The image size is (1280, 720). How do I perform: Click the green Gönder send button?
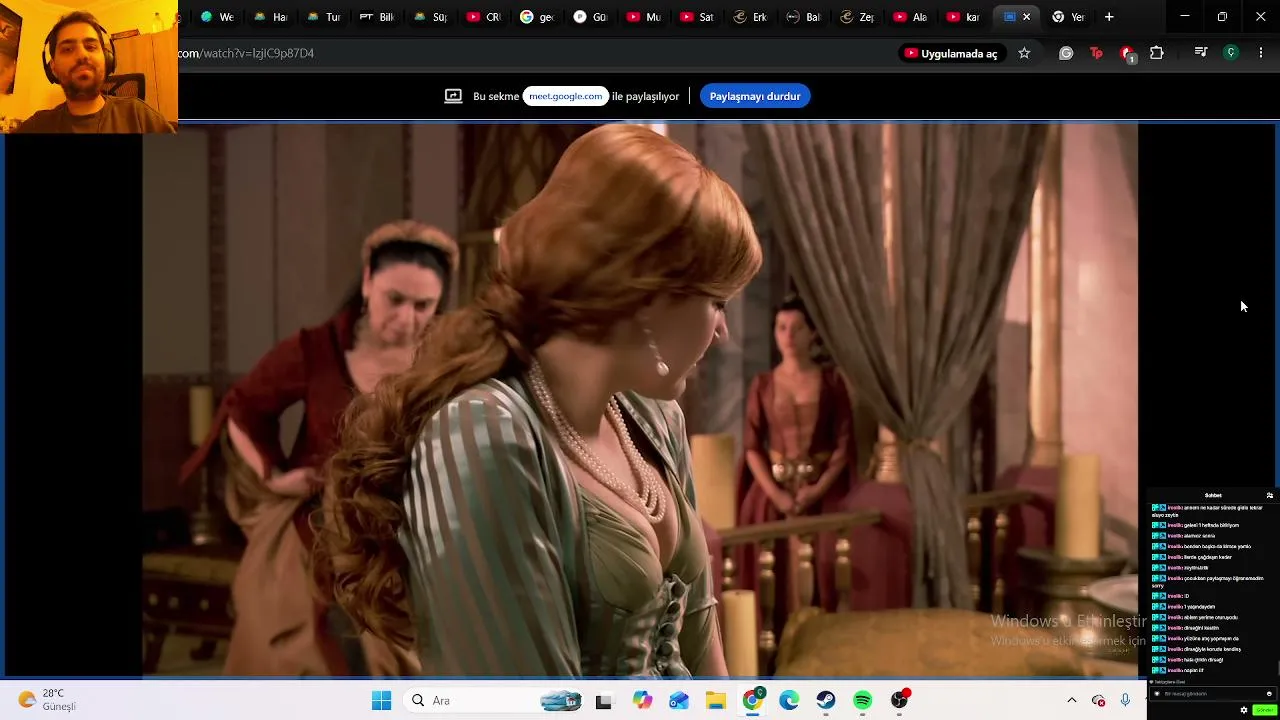tap(1263, 710)
